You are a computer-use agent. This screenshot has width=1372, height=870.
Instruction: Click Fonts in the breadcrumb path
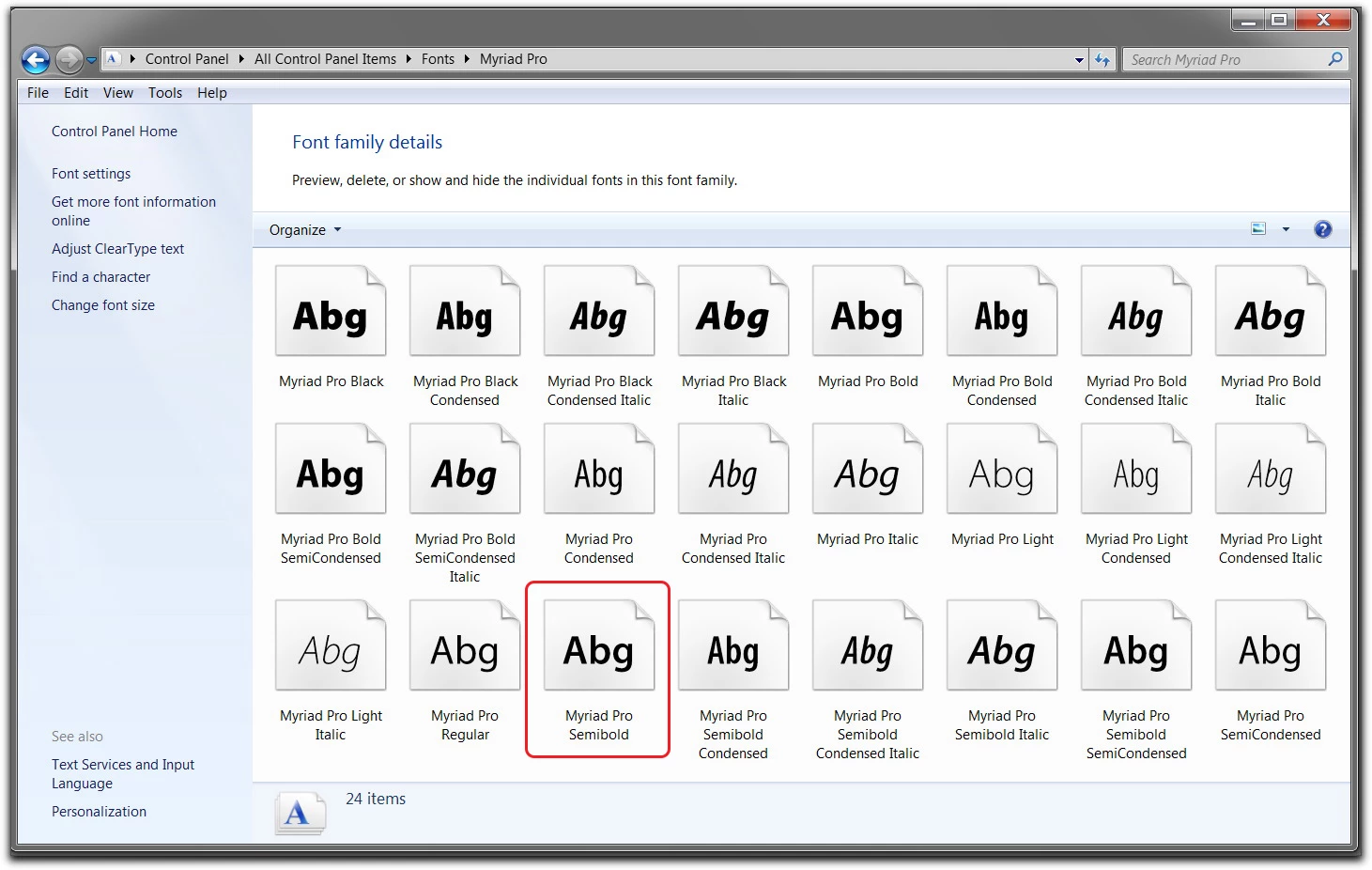coord(438,59)
